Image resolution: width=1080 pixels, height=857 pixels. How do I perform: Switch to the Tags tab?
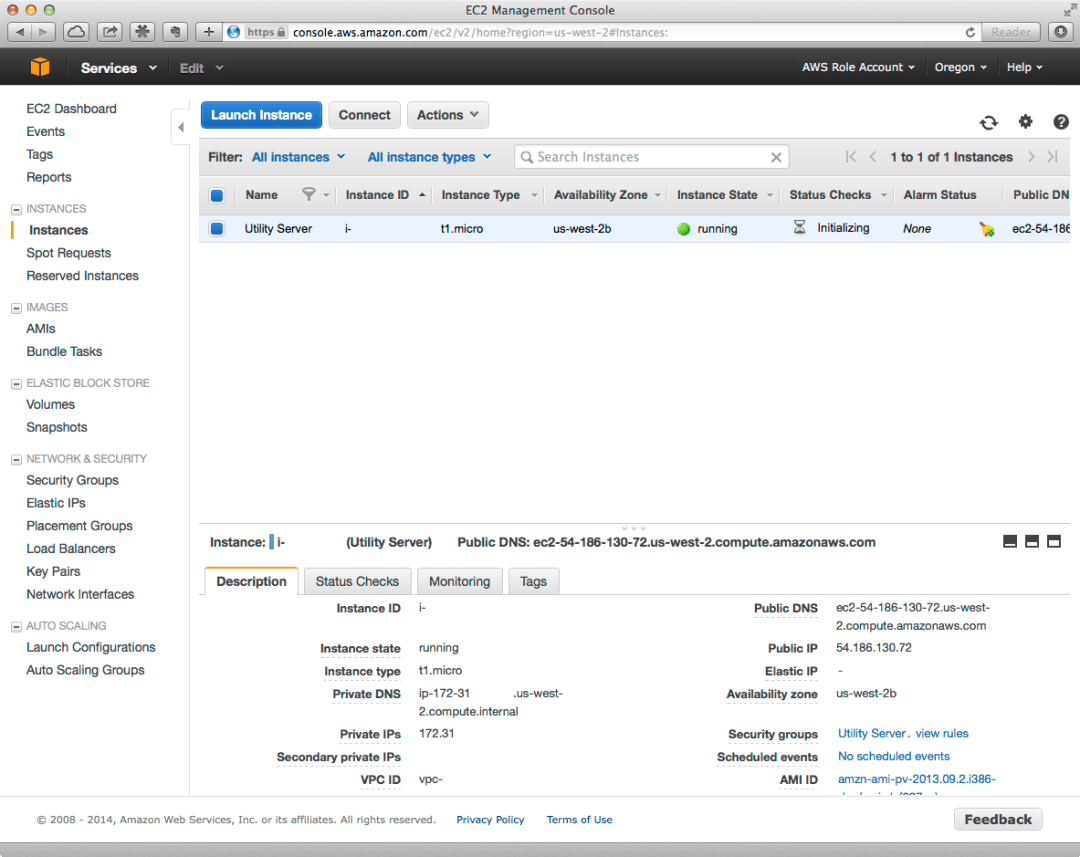pos(533,581)
